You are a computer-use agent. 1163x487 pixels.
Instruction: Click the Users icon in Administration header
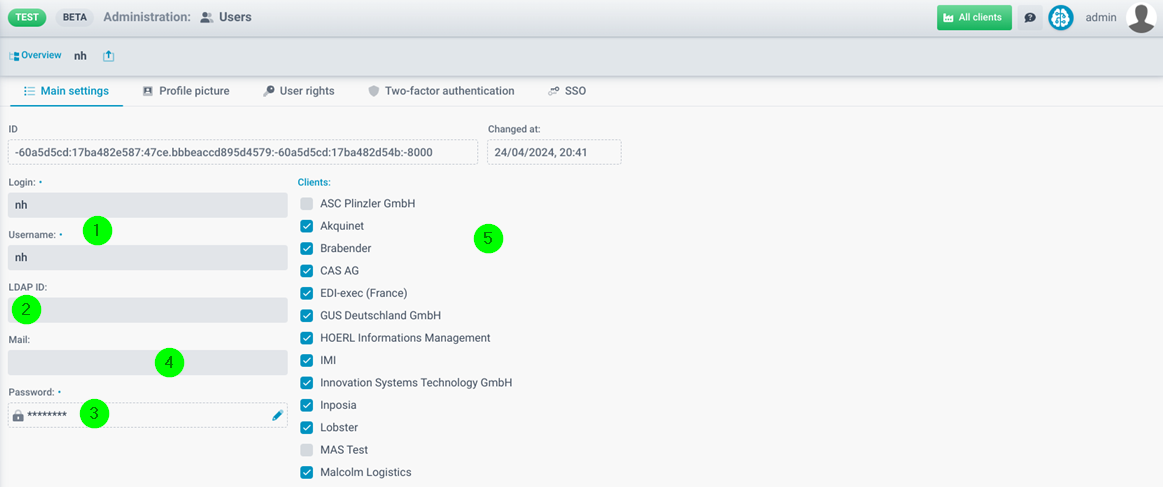pyautogui.click(x=206, y=18)
